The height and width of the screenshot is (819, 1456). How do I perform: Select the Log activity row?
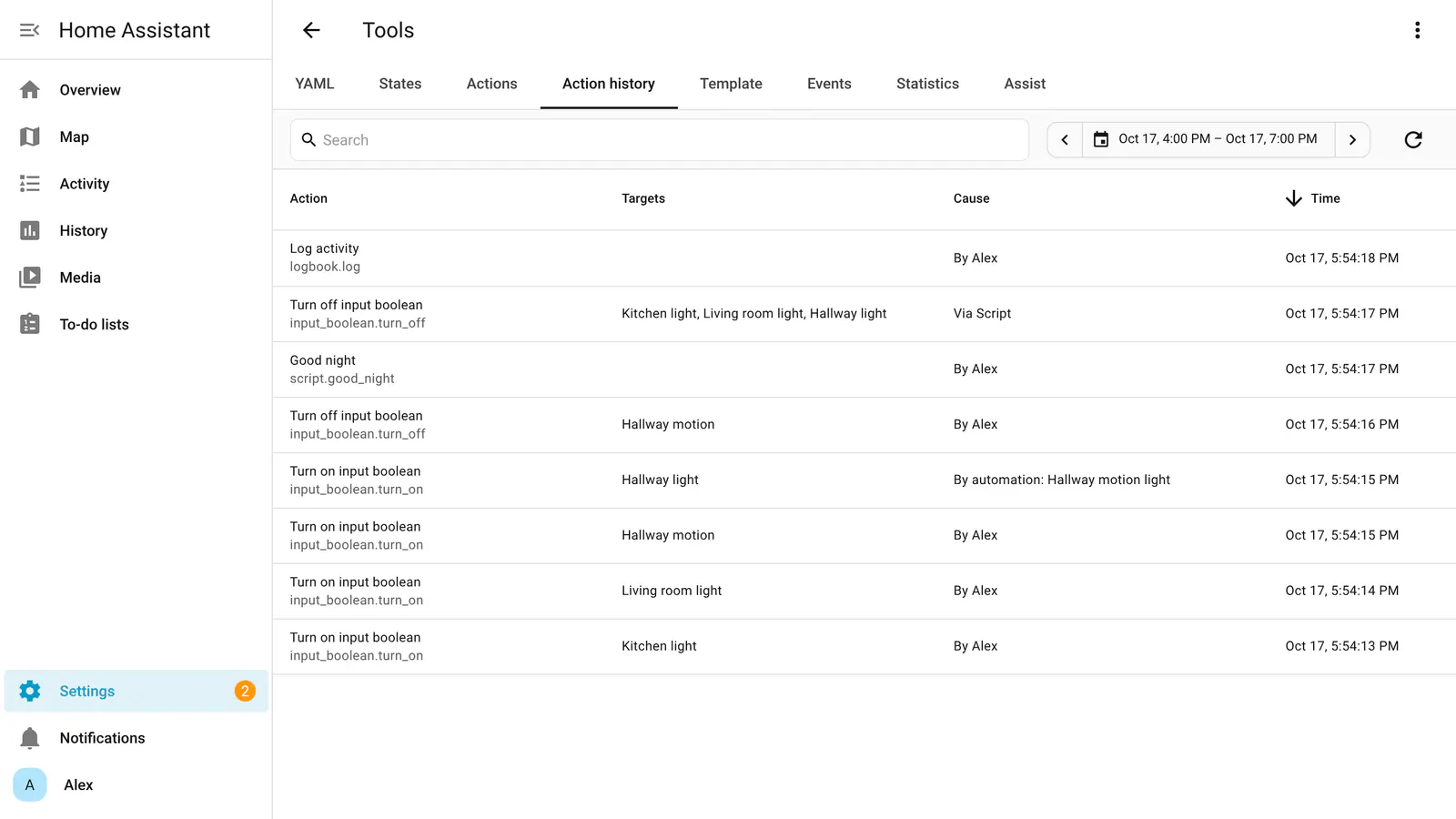pos(864,258)
